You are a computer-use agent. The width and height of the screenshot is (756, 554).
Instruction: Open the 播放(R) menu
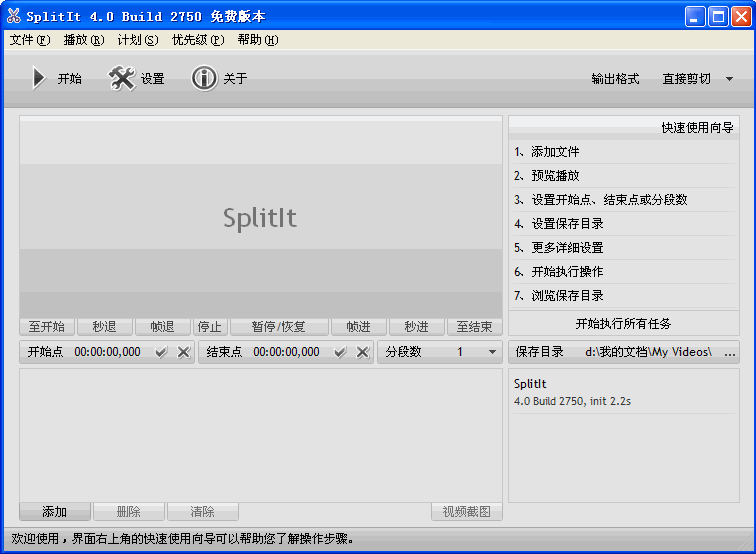pyautogui.click(x=84, y=40)
